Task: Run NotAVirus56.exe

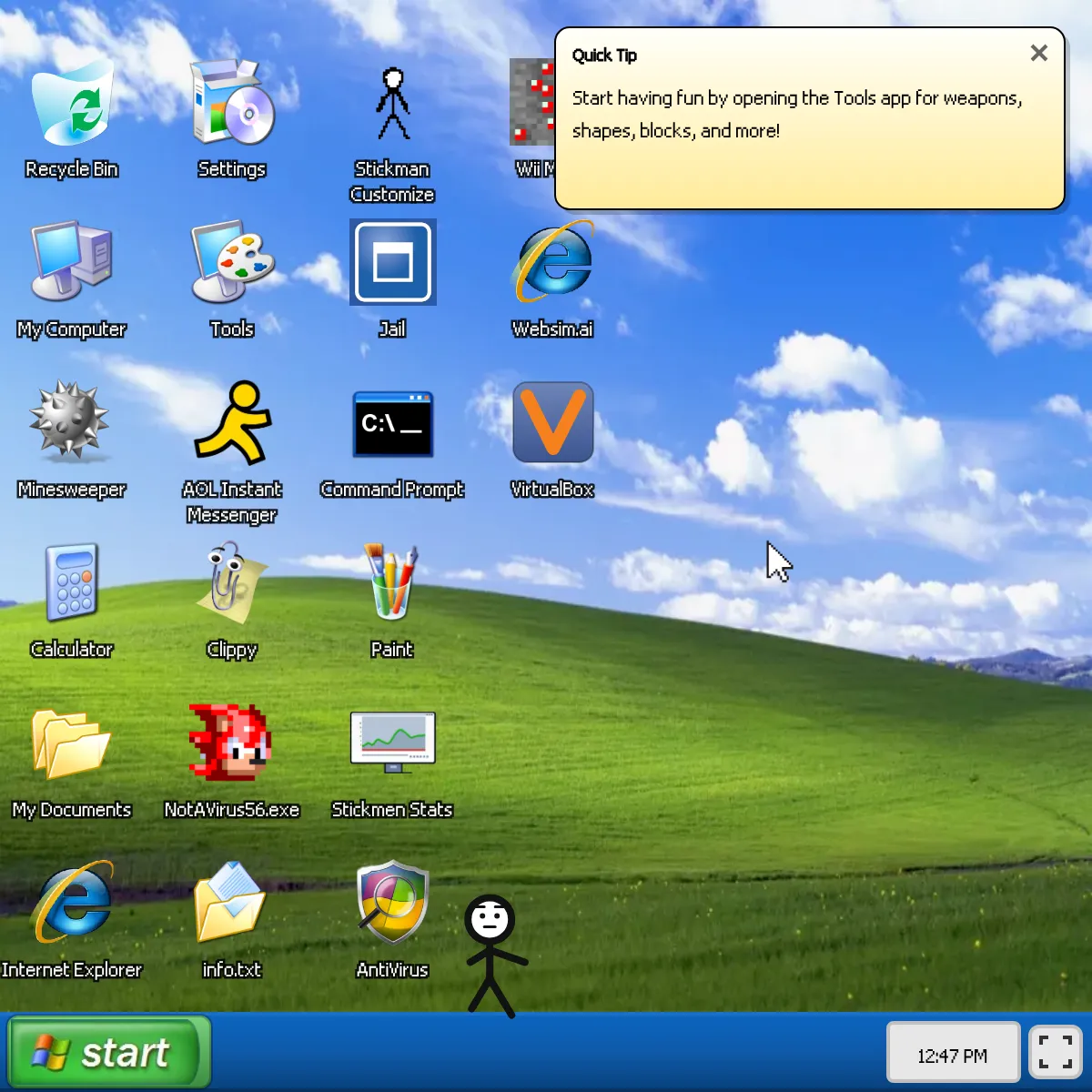Action: tap(232, 743)
